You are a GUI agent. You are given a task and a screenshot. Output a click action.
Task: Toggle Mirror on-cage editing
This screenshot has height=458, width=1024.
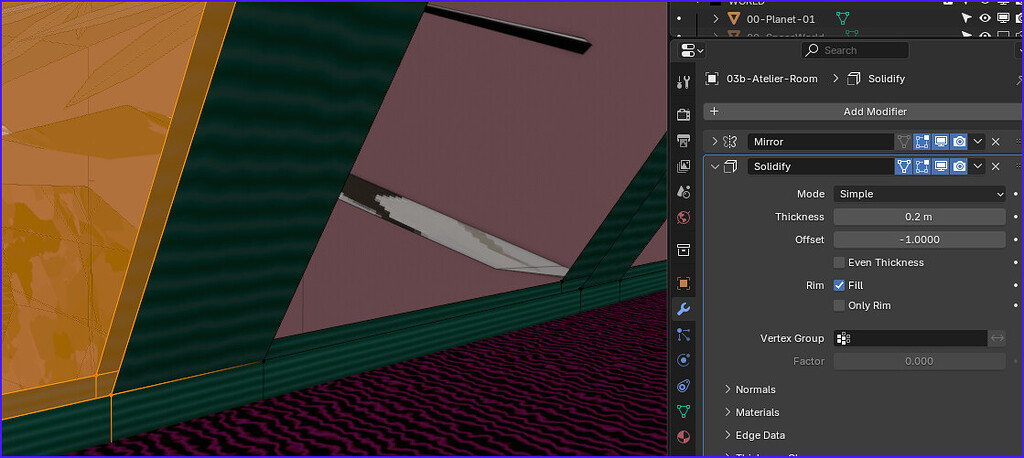903,141
